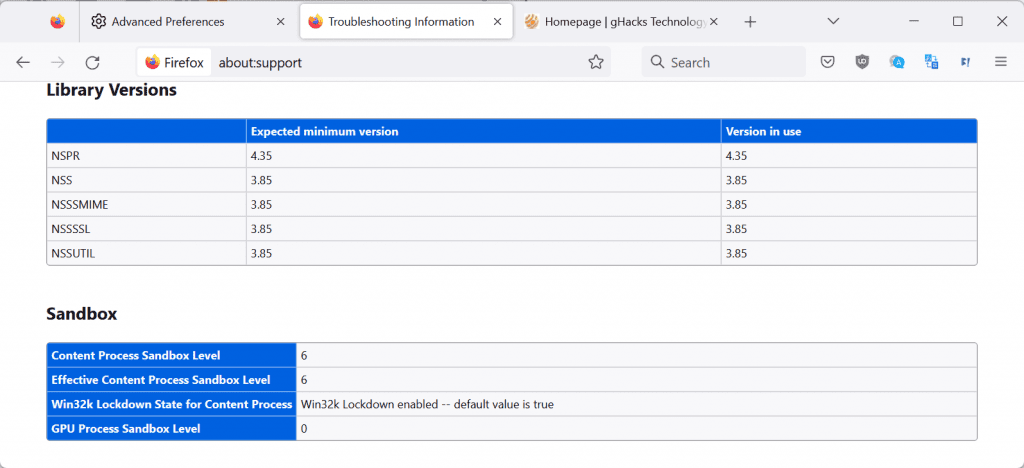1024x468 pixels.
Task: Click the Library Versions heading
Action: point(112,90)
